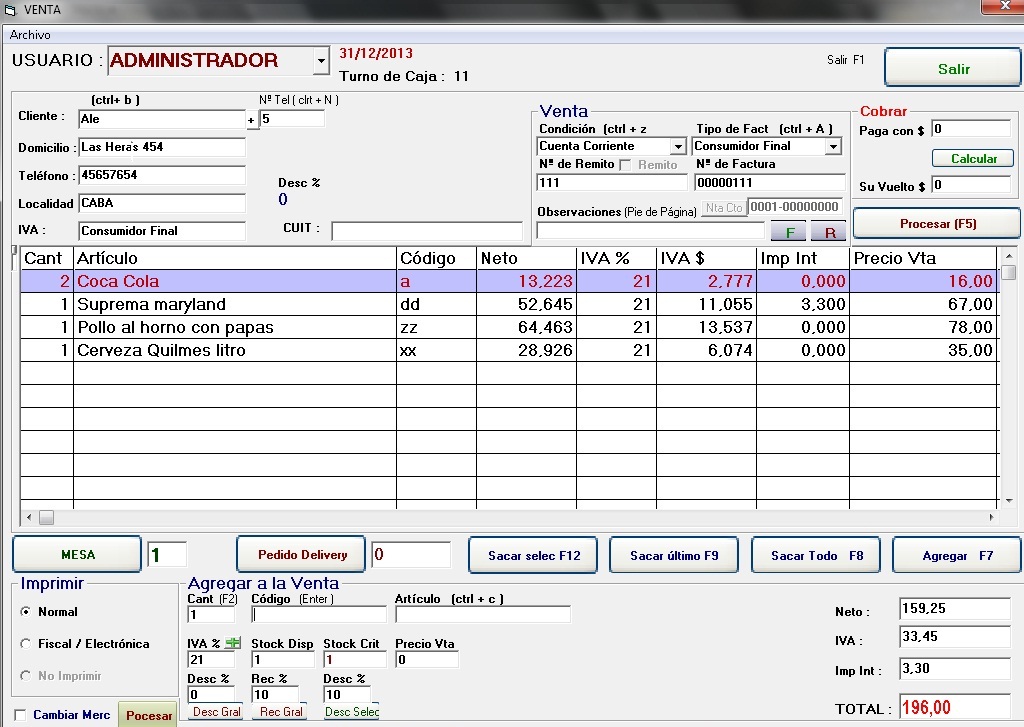Click the Cliente input field containing Ale

coord(162,119)
